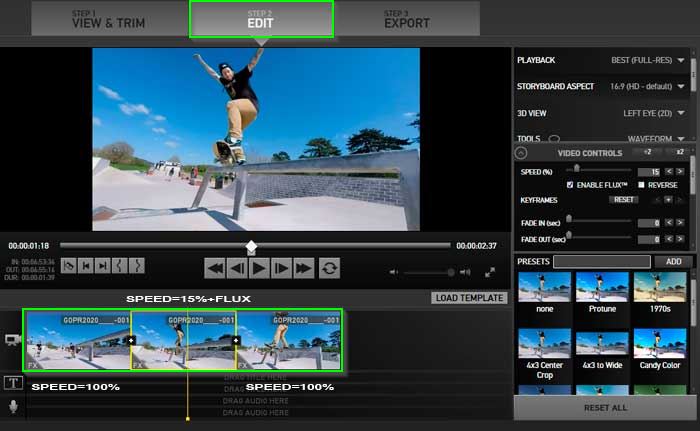The width and height of the screenshot is (700, 431).
Task: Enable the Reverse checkbox
Action: tap(640, 185)
